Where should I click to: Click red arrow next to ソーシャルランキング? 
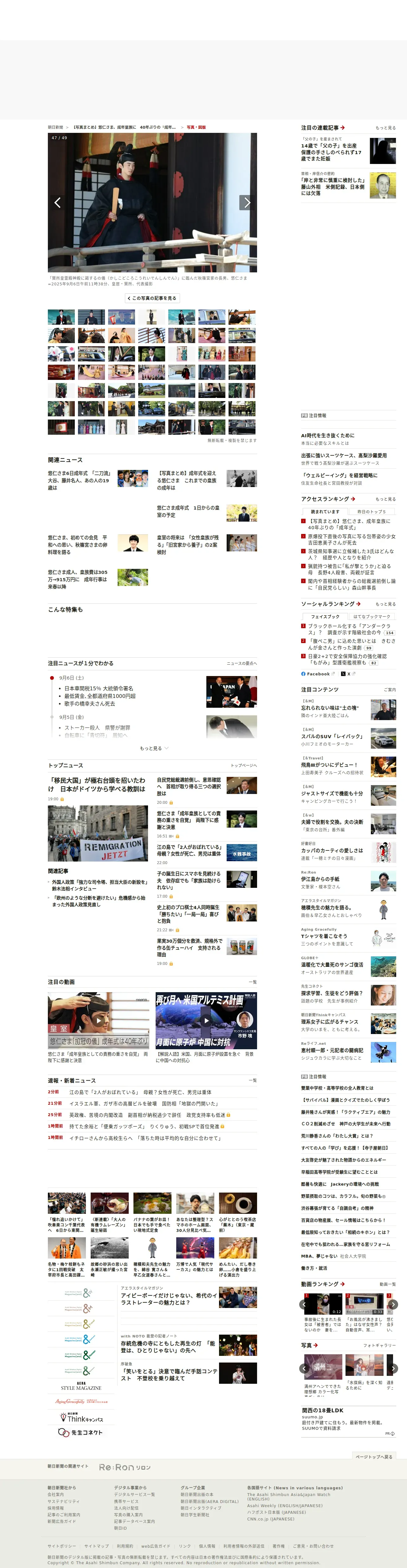(358, 604)
